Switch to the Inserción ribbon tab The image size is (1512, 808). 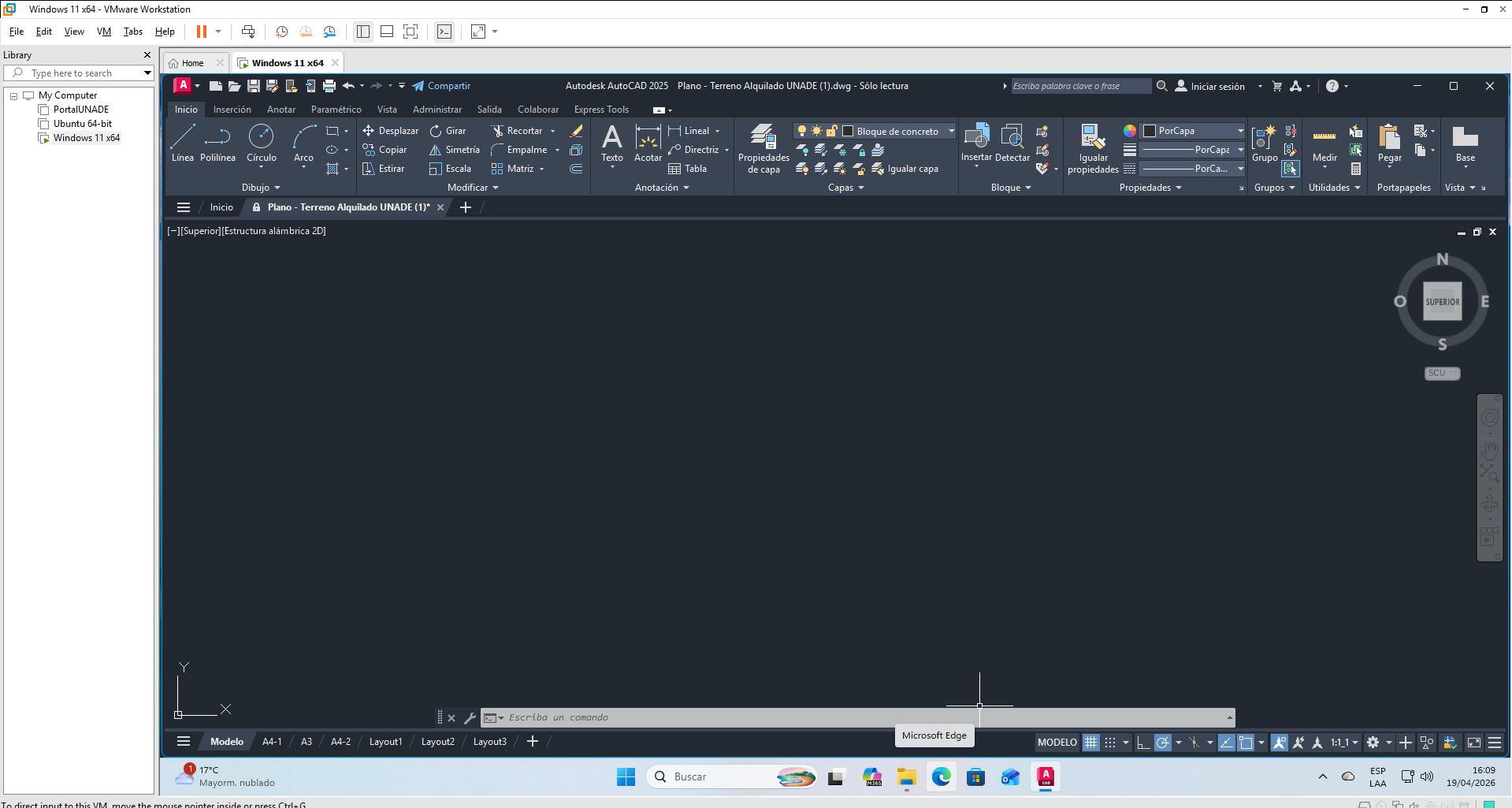point(232,110)
